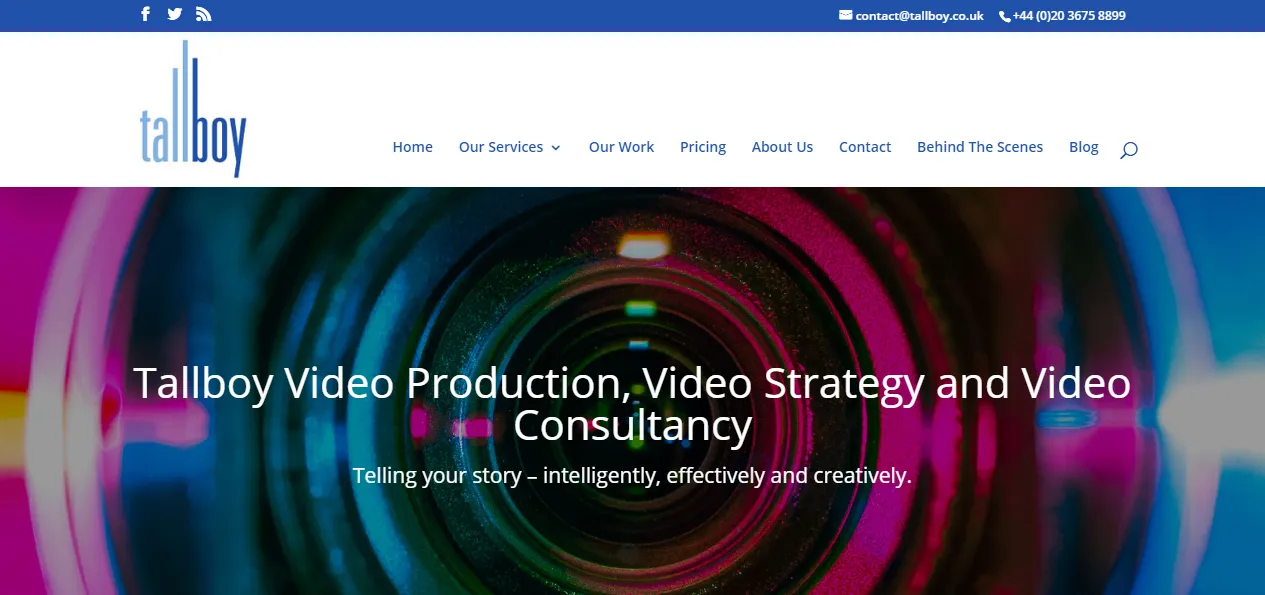Call the +44 (0)20 3675 8899 number
This screenshot has width=1265, height=595.
click(1069, 16)
